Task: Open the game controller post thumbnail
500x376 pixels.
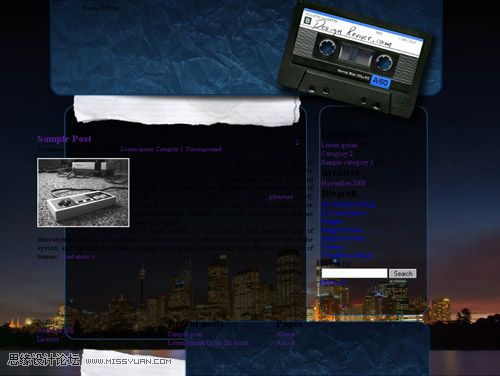Action: tap(83, 193)
